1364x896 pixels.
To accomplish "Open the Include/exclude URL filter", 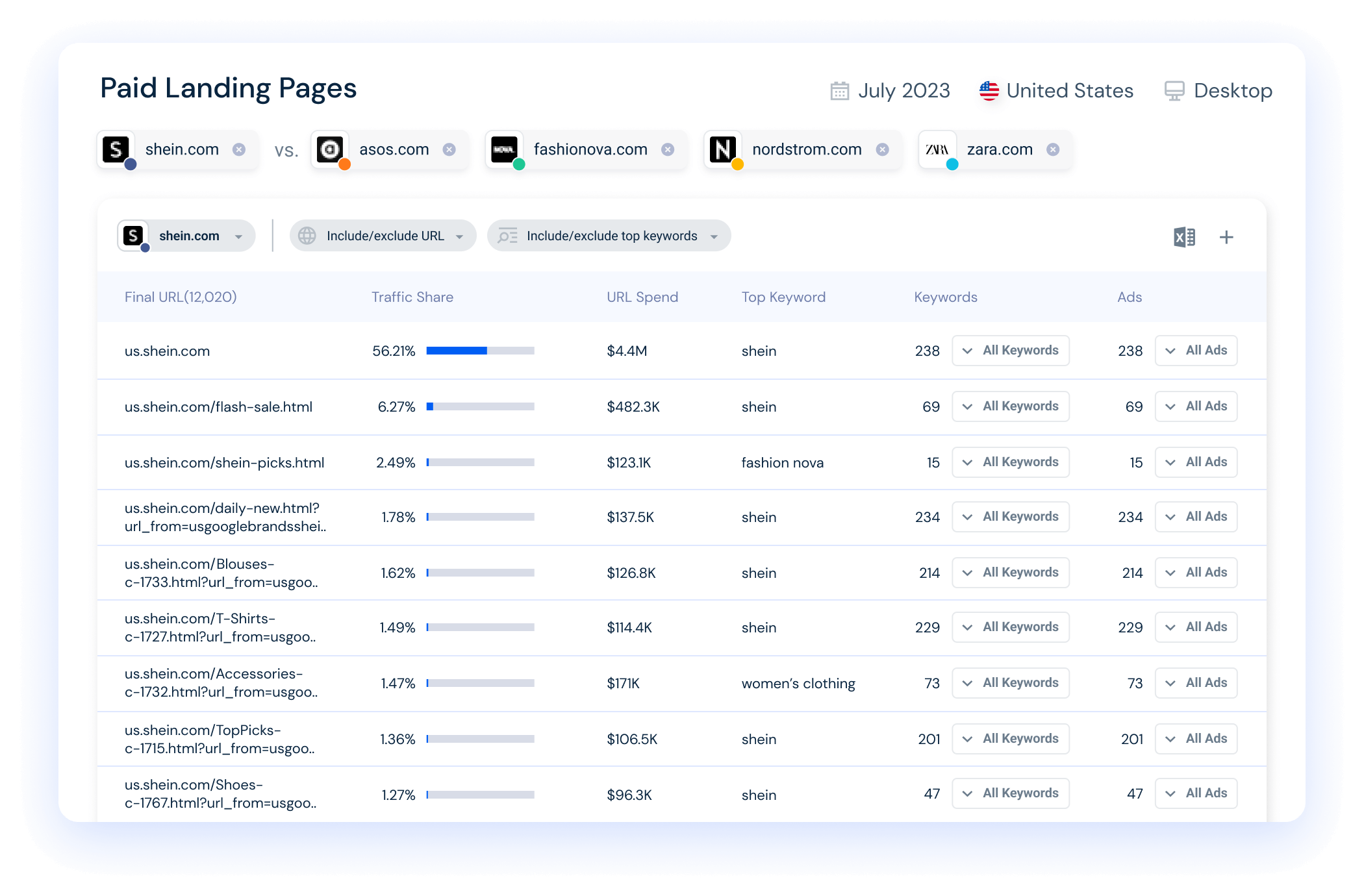I will point(383,236).
